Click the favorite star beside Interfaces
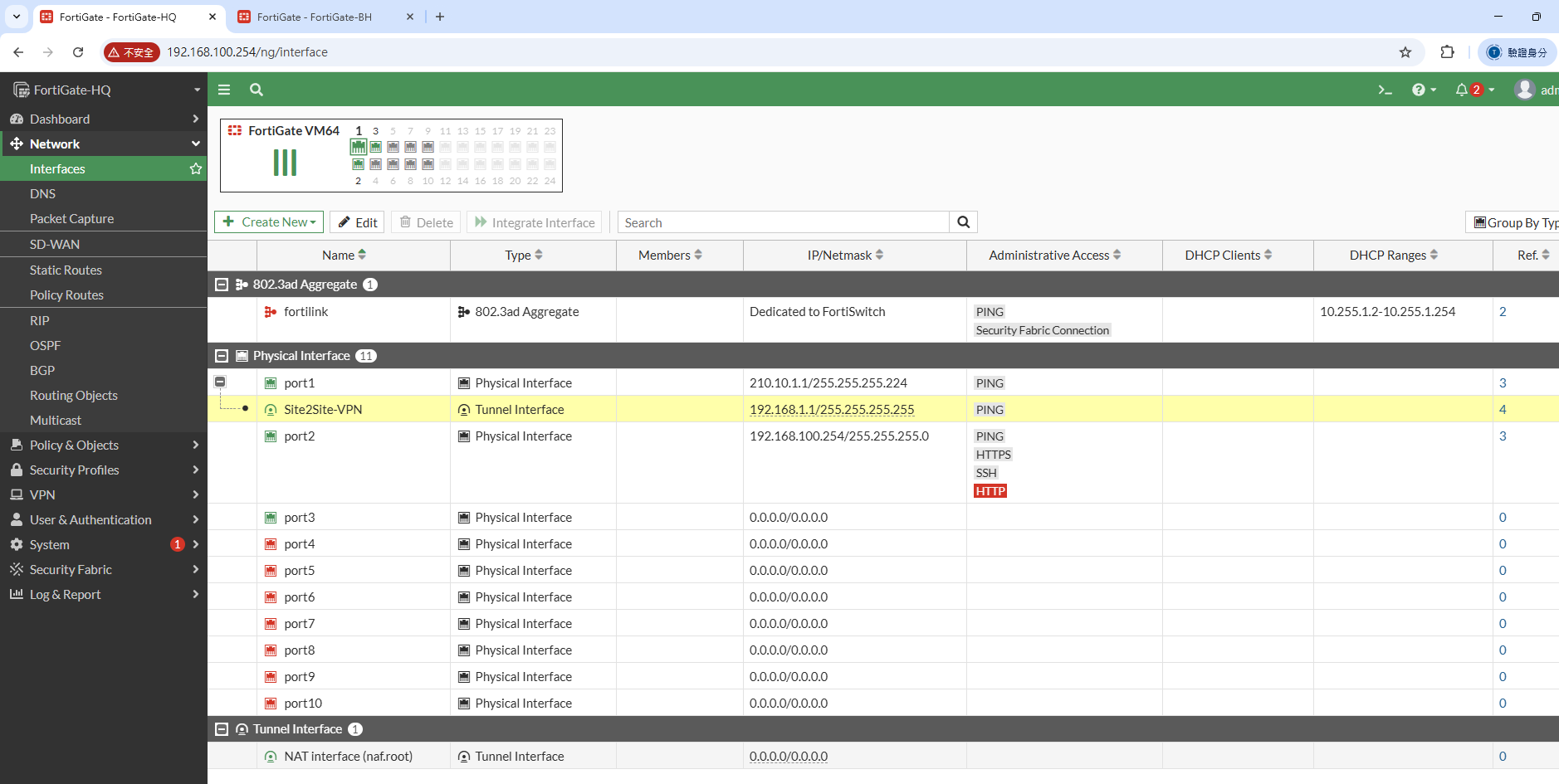This screenshot has width=1559, height=784. tap(196, 168)
